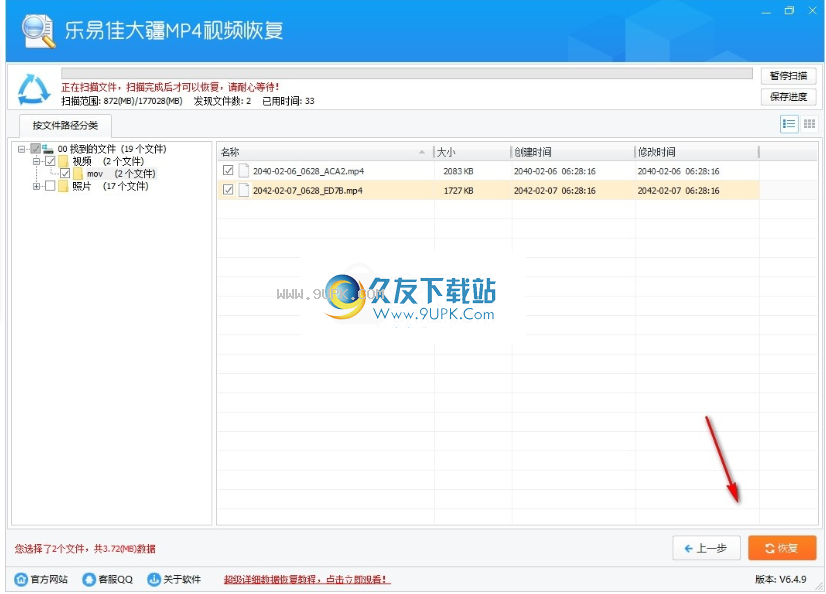Click the scan progress bar
This screenshot has height=594, width=826.
point(407,73)
